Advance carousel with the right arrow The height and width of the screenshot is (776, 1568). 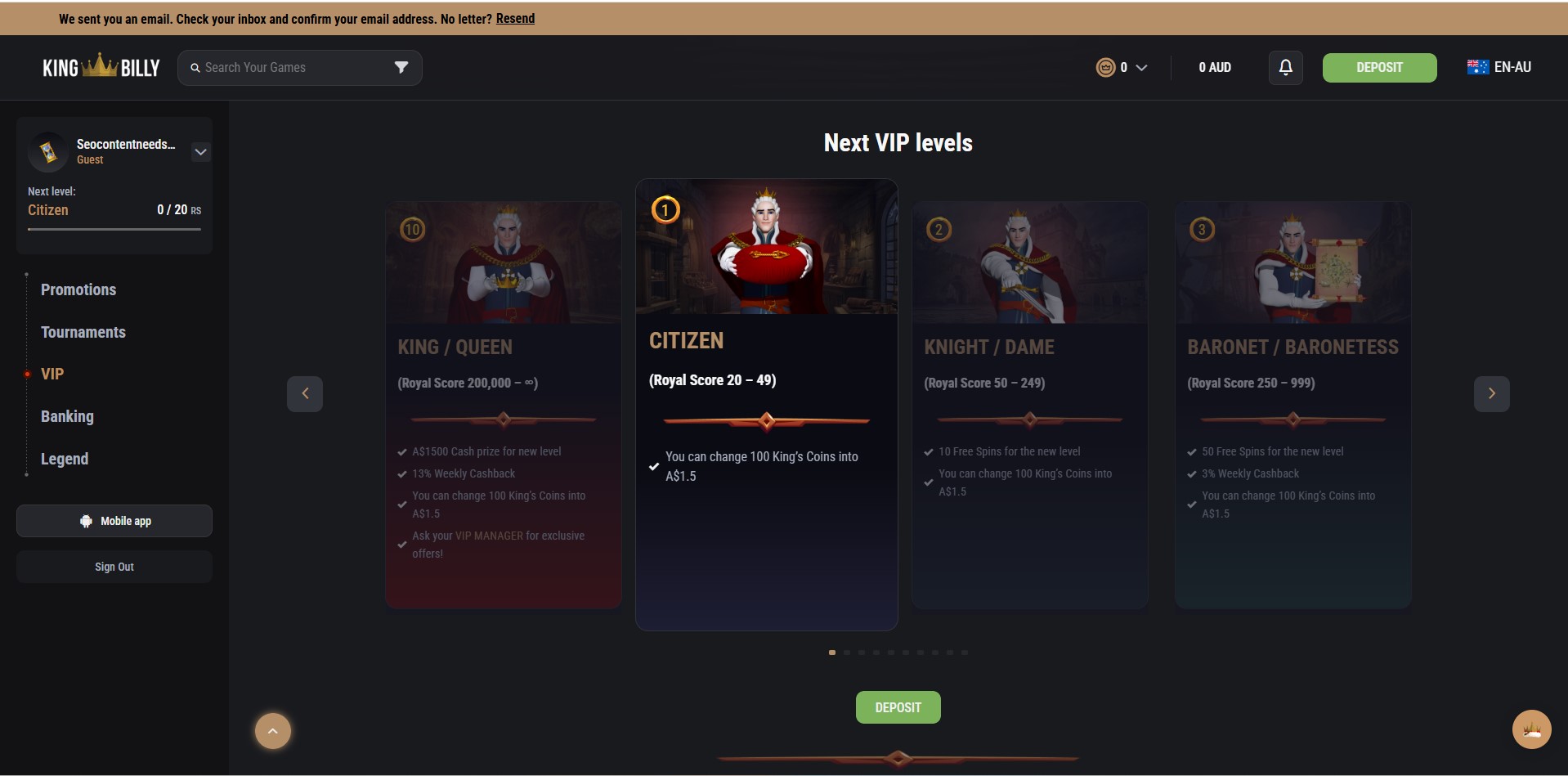point(1492,393)
